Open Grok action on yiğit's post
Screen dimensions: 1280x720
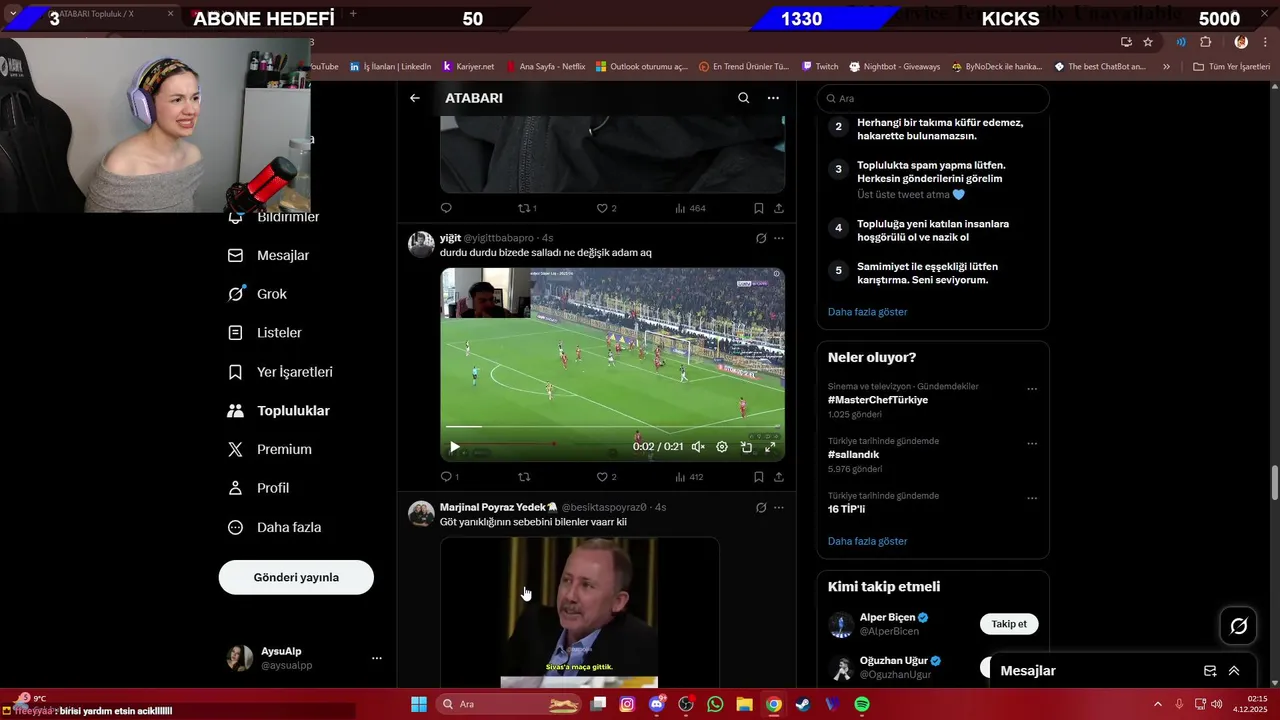tap(761, 238)
